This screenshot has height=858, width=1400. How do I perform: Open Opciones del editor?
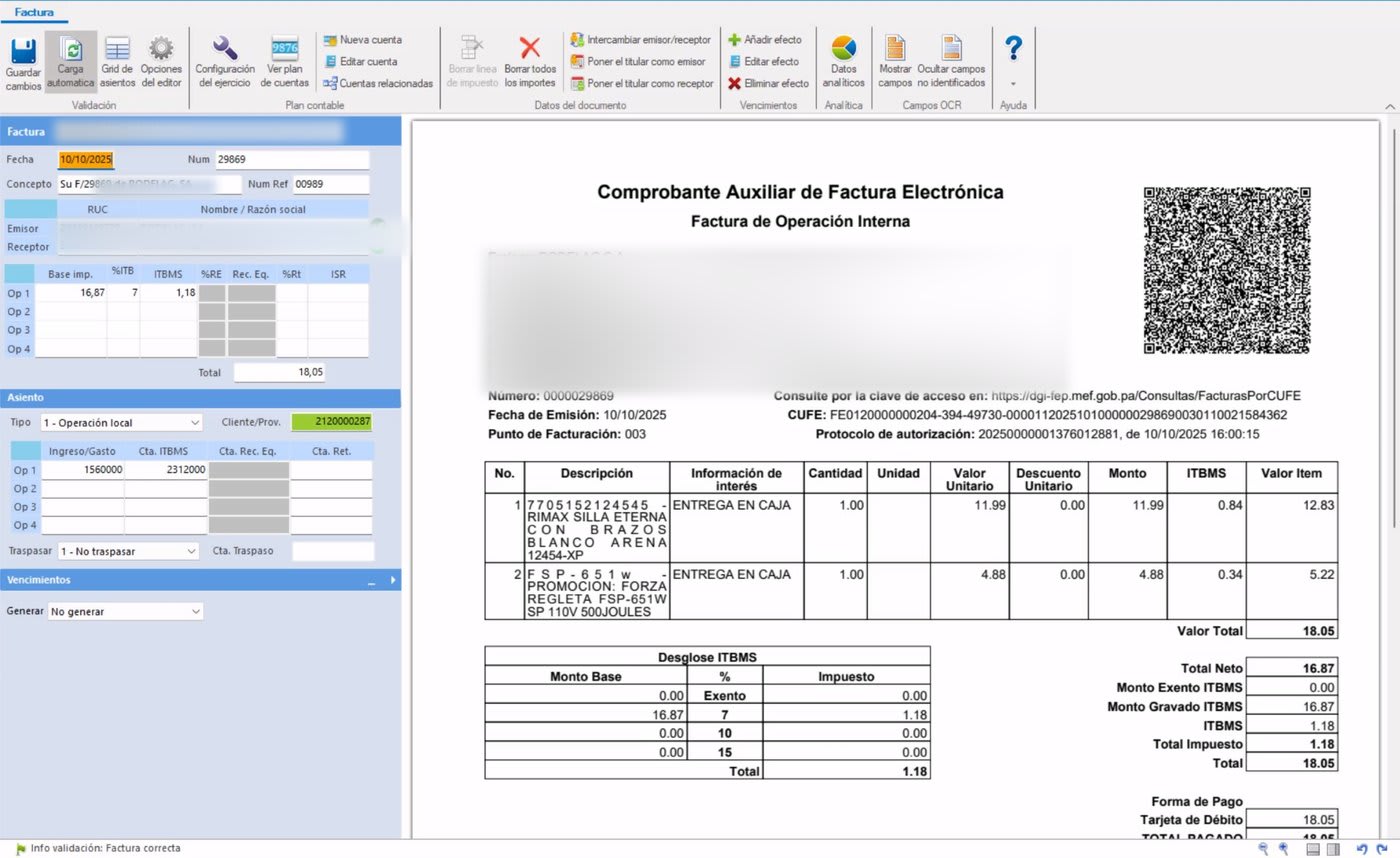pos(161,63)
